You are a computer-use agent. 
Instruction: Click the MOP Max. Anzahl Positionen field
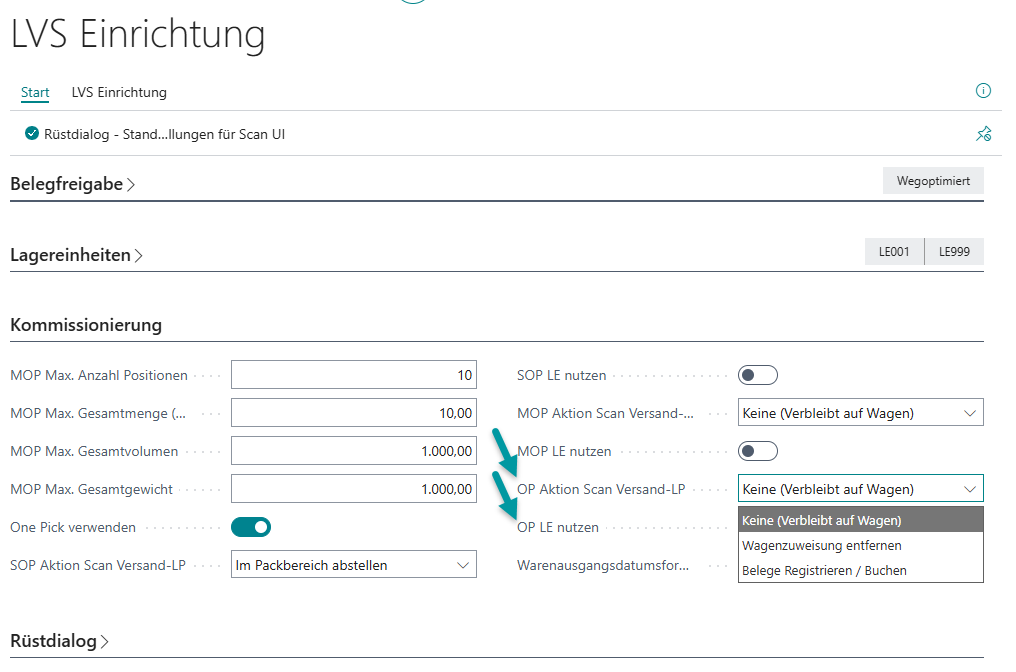coord(354,375)
